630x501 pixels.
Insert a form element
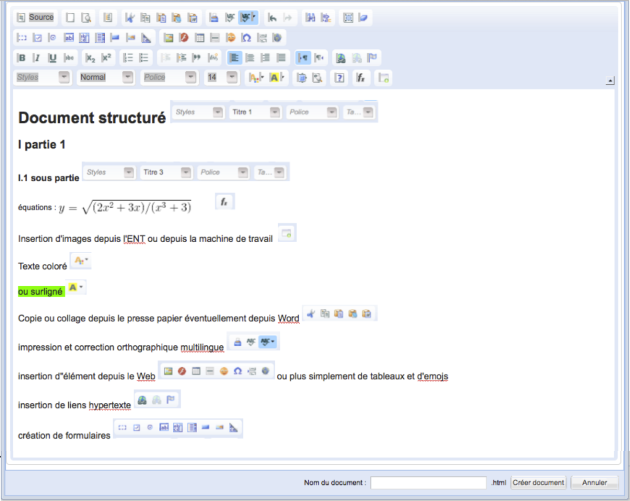tap(22, 38)
